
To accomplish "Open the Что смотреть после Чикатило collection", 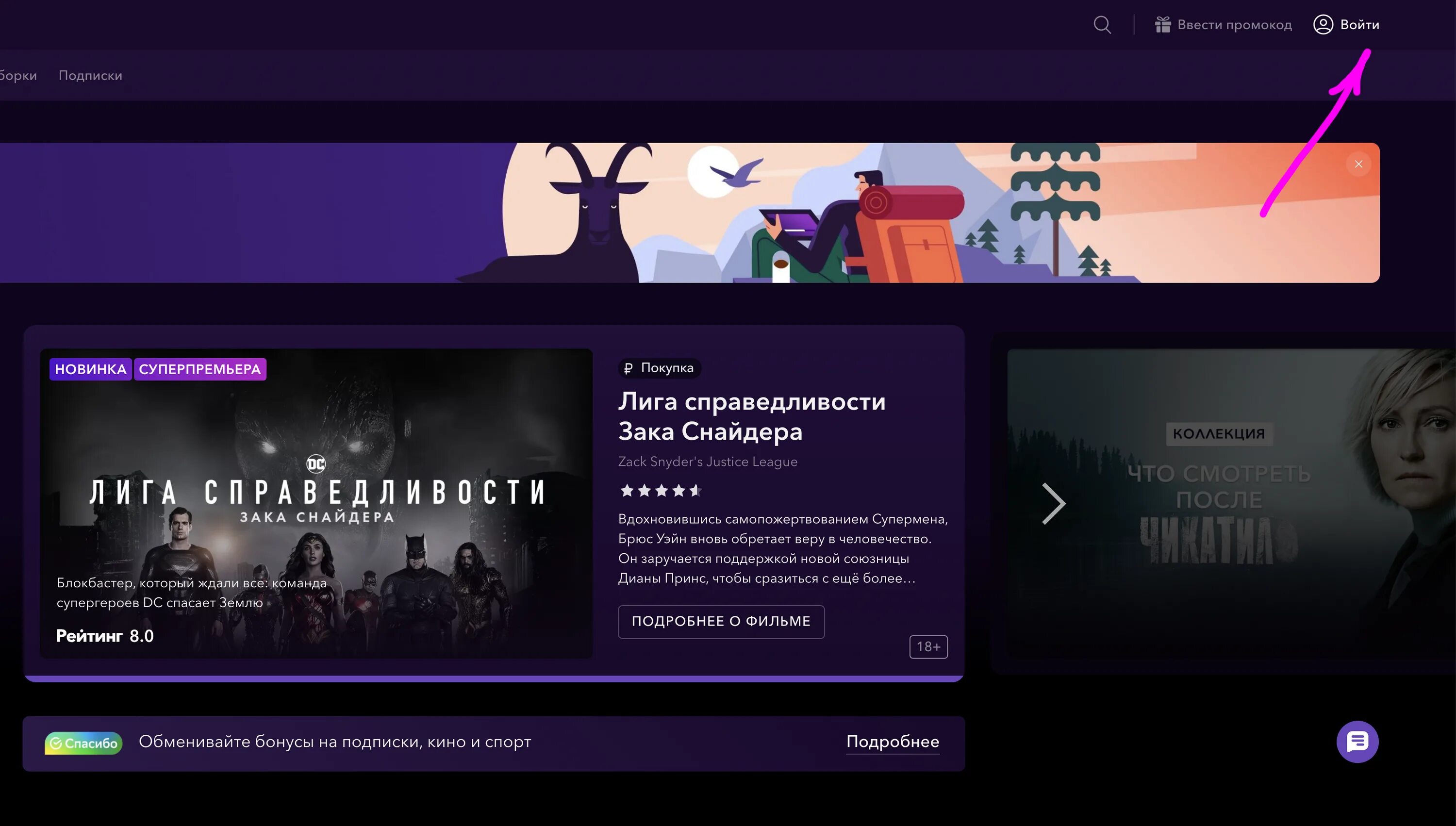I will point(1231,504).
